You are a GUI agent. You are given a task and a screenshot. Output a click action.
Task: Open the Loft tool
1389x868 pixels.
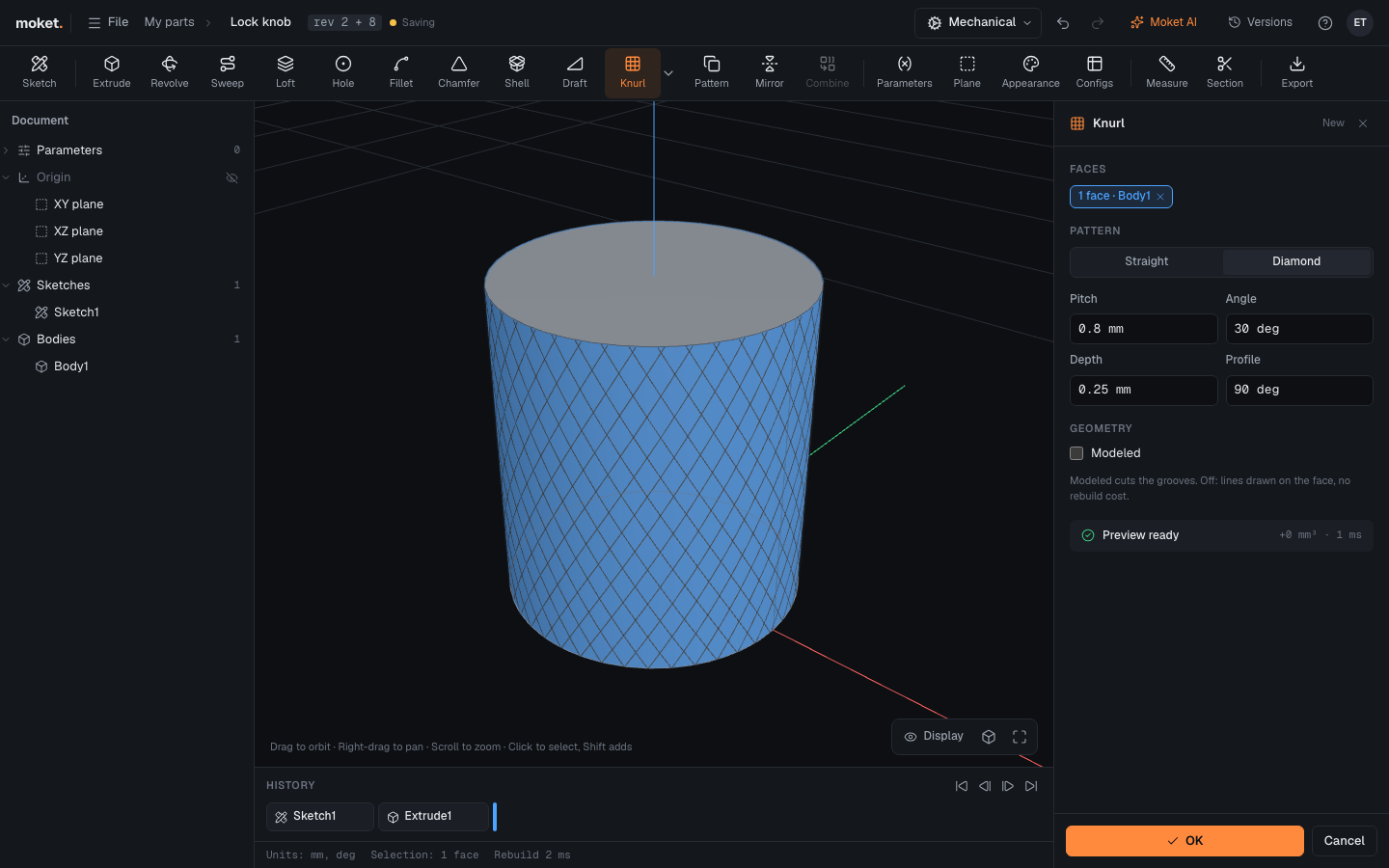coord(286,72)
